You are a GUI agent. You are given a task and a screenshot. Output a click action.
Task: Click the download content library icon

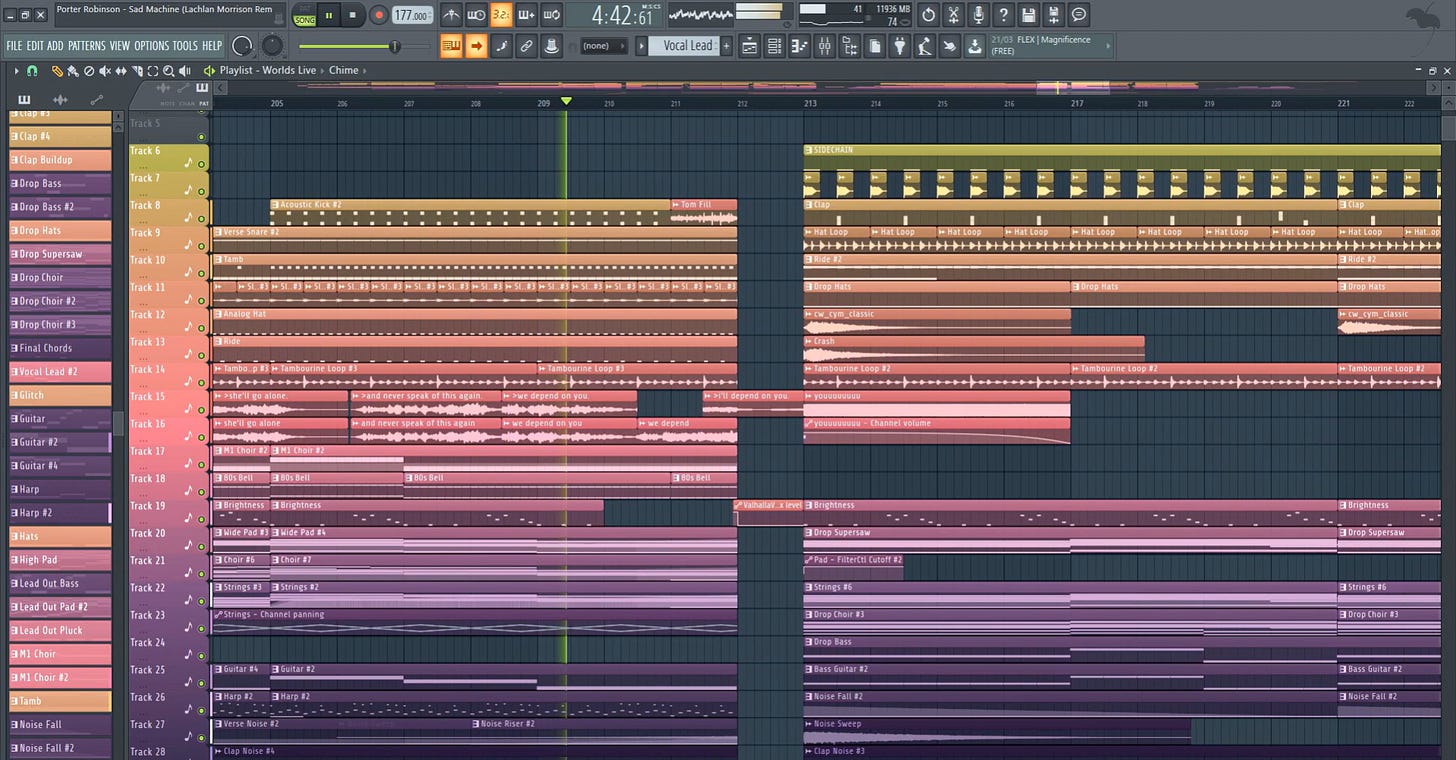[973, 46]
